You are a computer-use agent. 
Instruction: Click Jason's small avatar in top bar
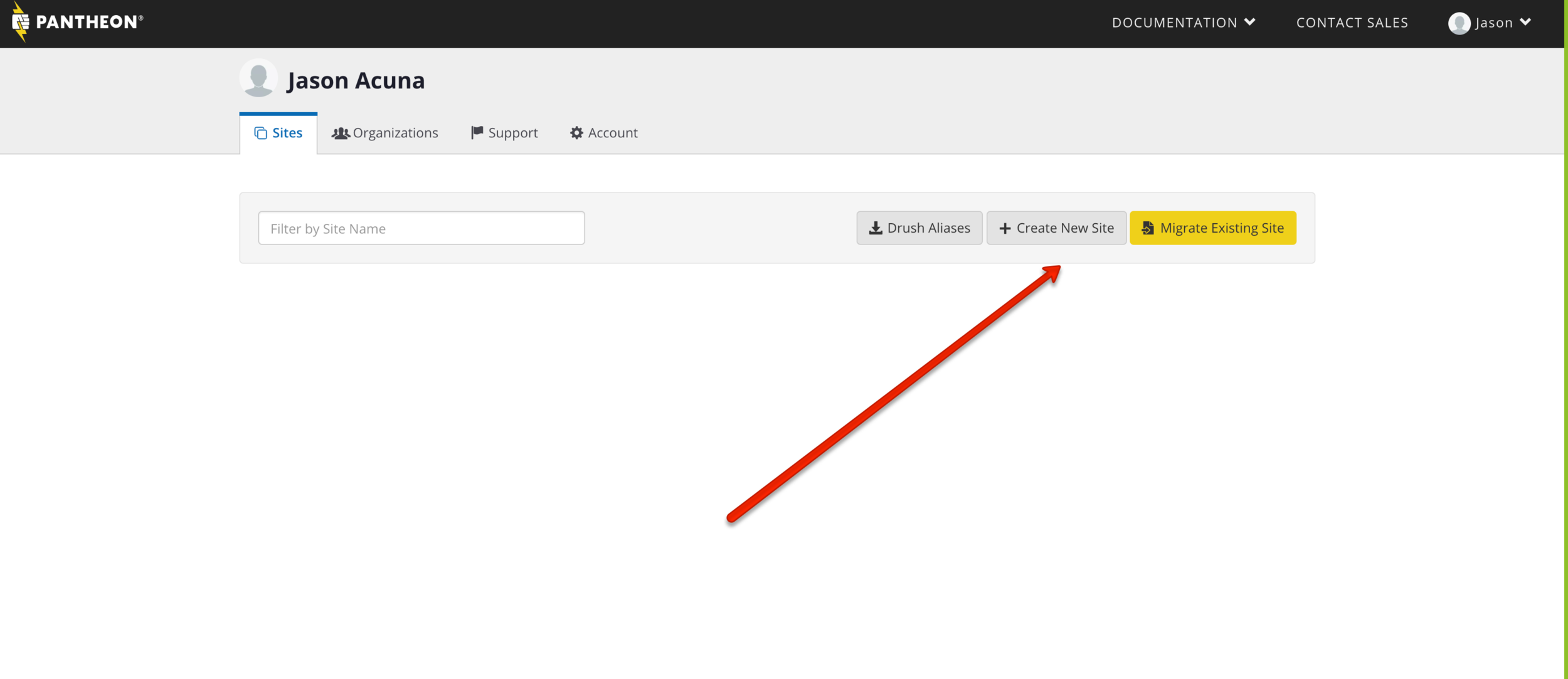1459,23
